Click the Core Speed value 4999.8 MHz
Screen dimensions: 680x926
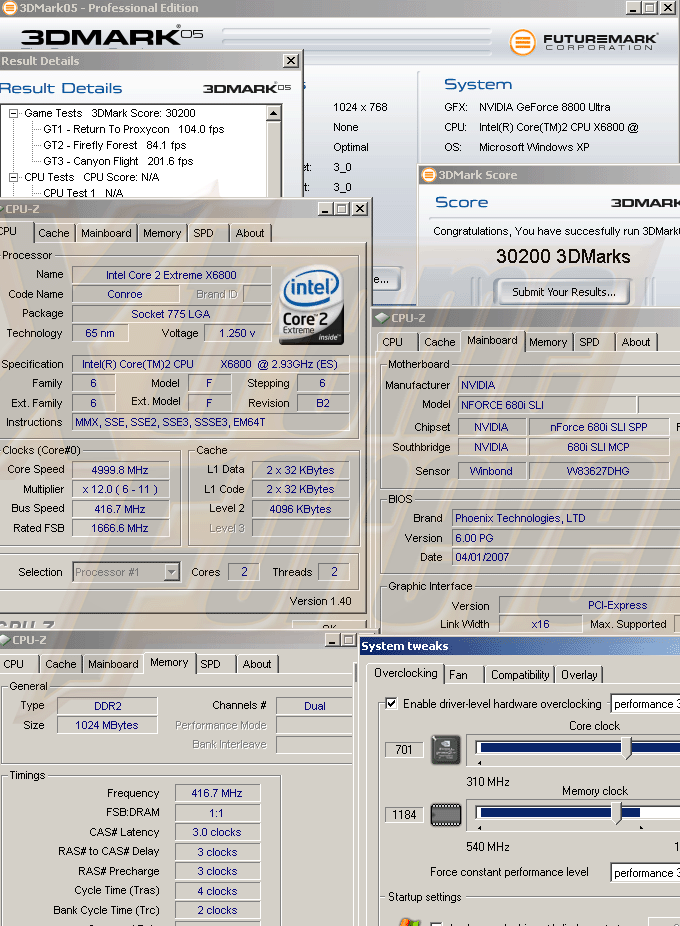(121, 470)
